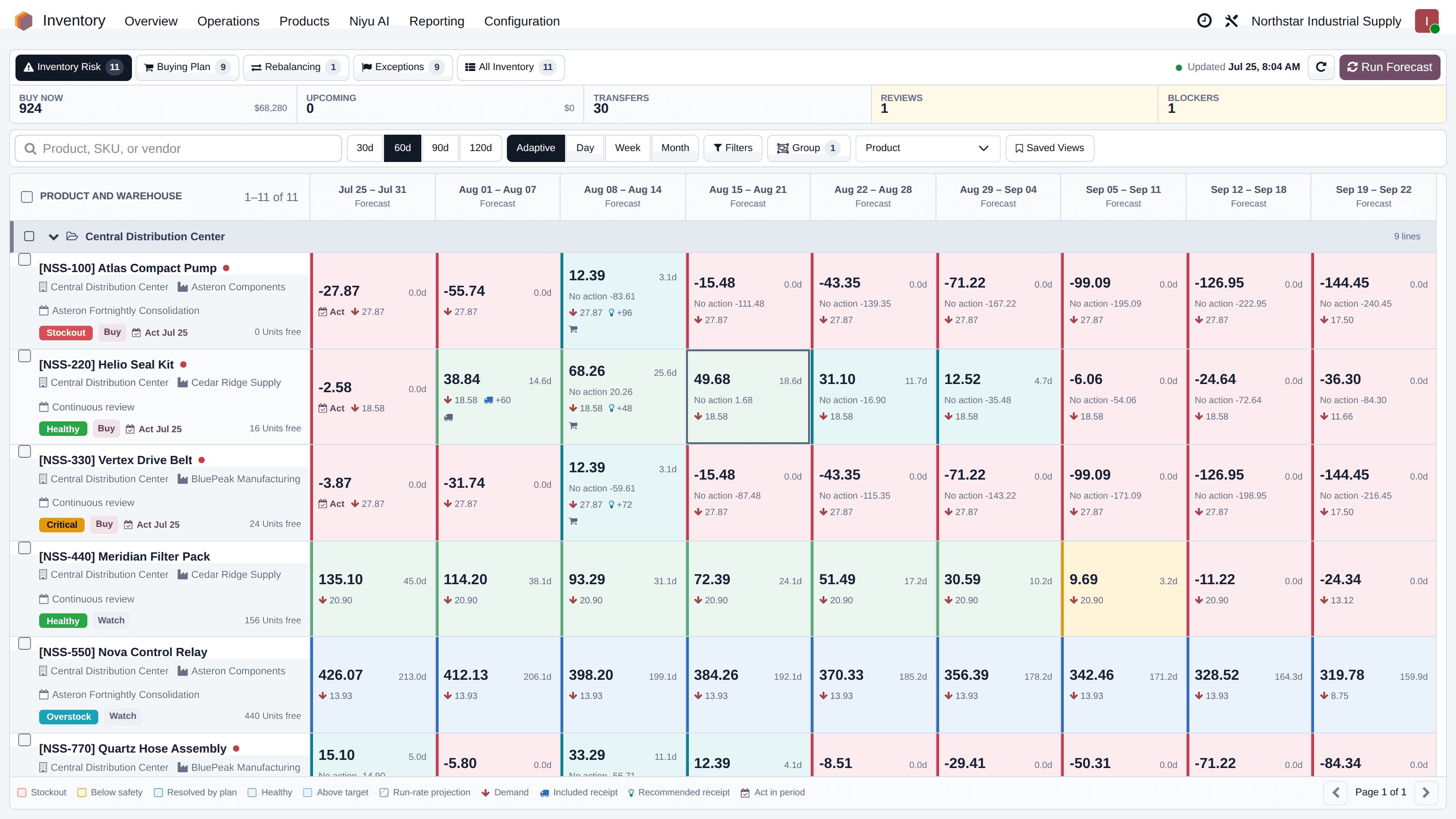Open the Saved Views dropdown

point(1050,148)
